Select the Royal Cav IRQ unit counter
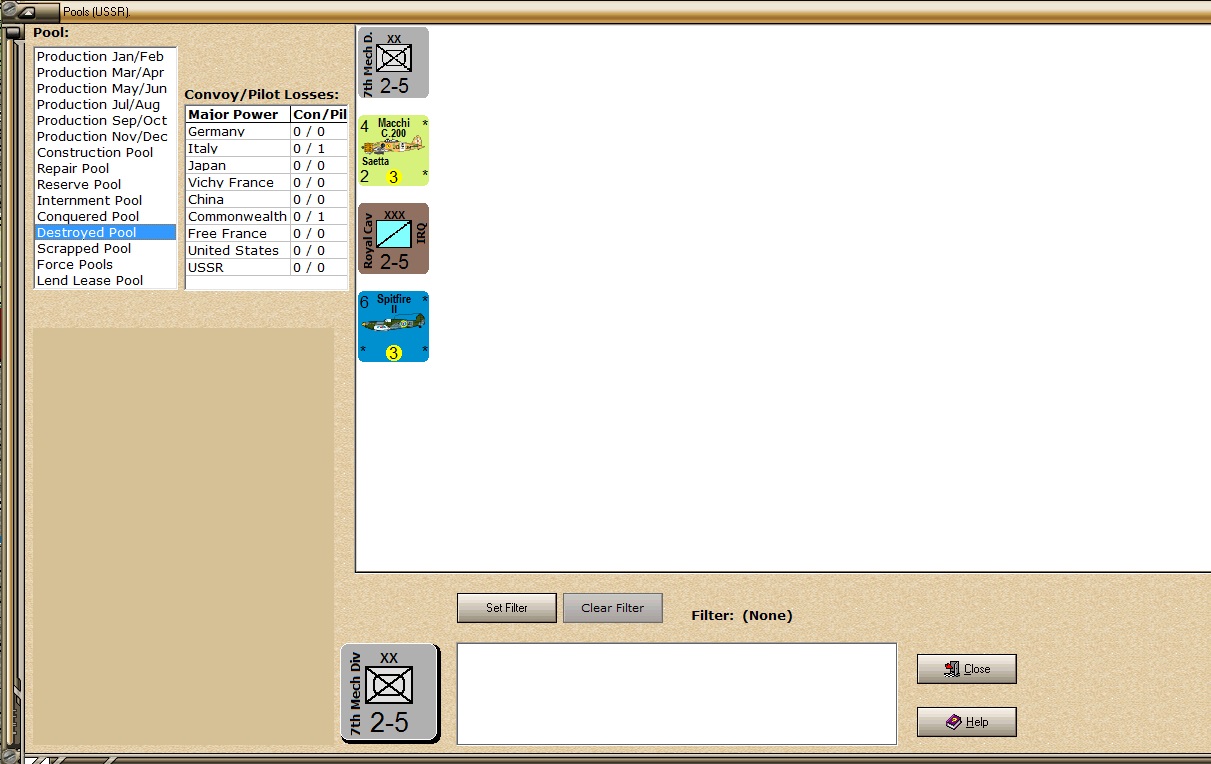Image resolution: width=1211 pixels, height=764 pixels. pos(393,239)
